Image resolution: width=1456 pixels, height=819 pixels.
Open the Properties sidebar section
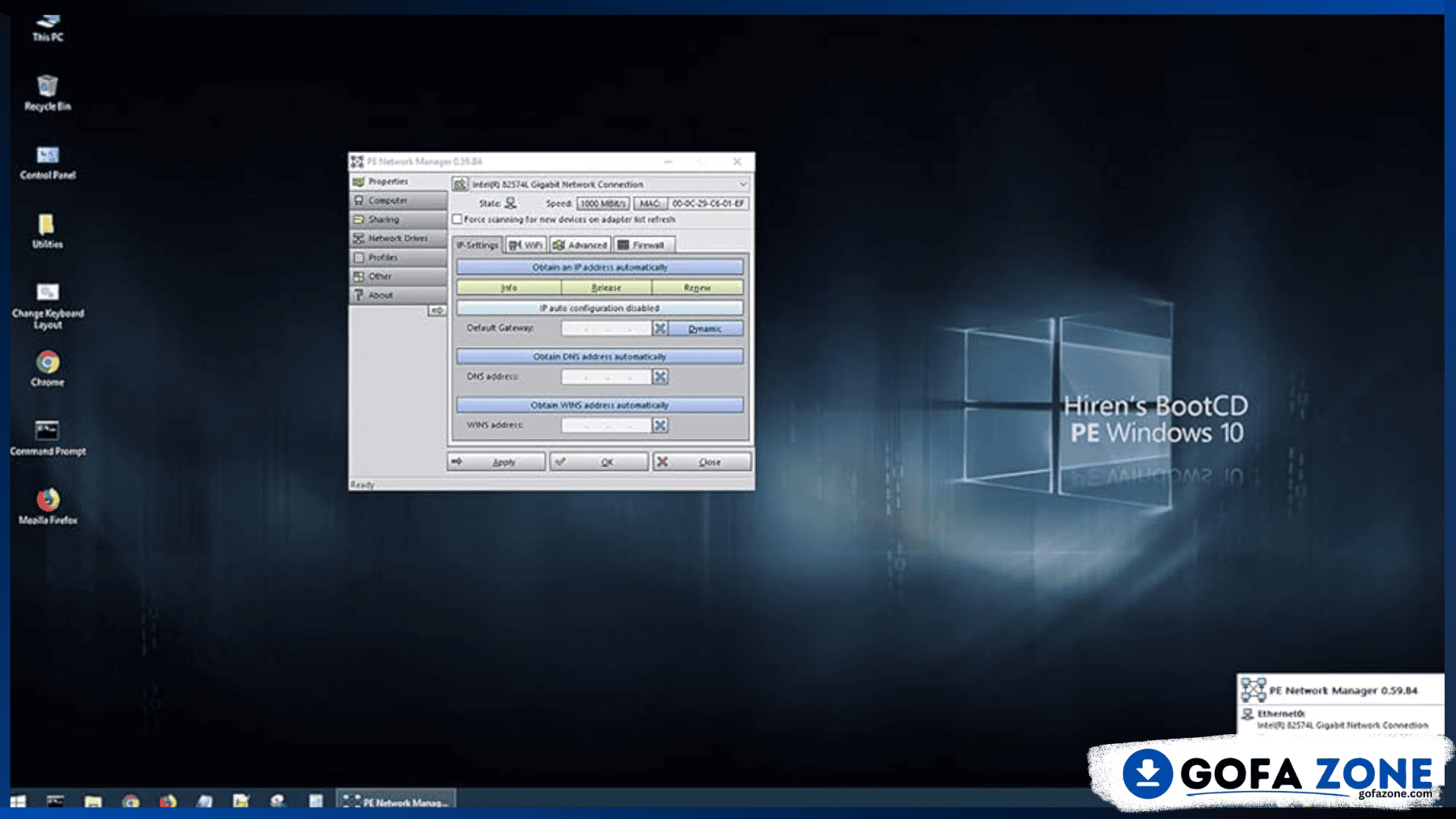398,181
